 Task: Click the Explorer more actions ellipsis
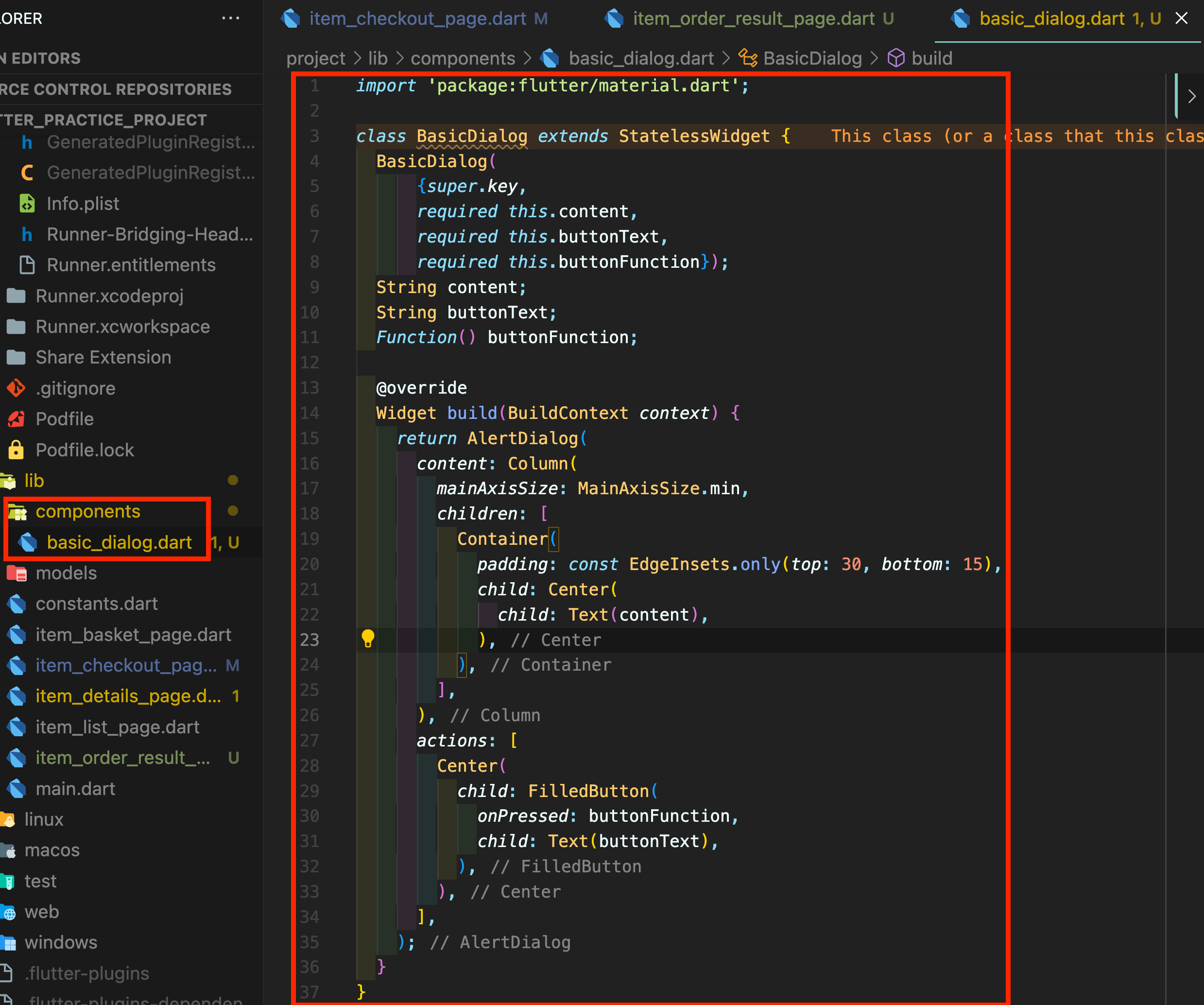coord(230,18)
